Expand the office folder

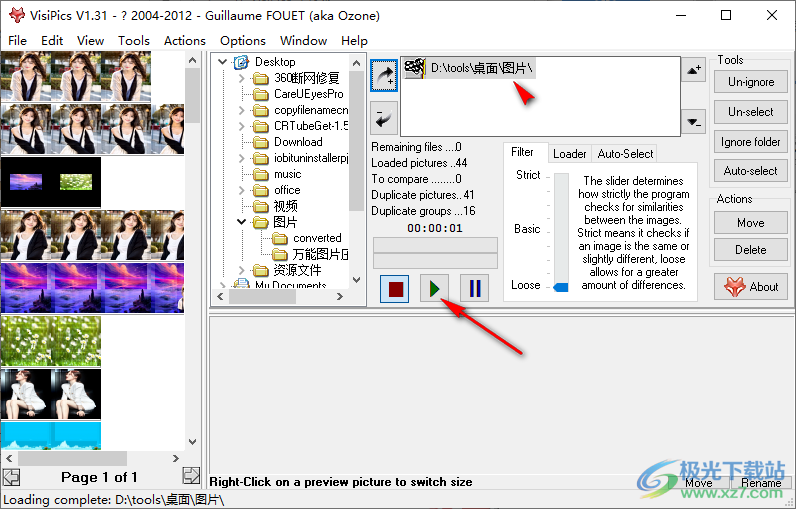[242, 190]
